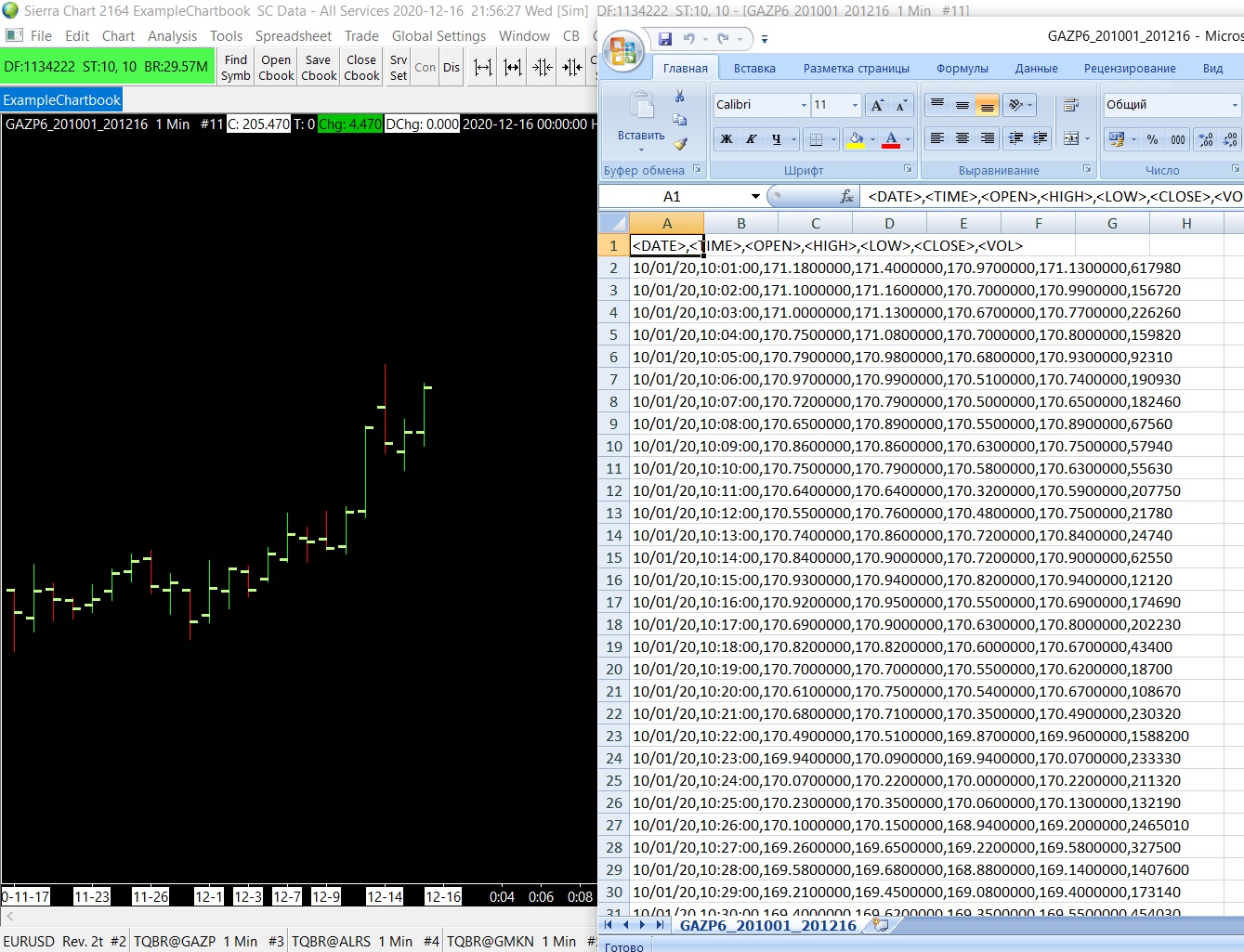Open the Буфер обмена dialog launcher
The image size is (1244, 952).
click(697, 169)
